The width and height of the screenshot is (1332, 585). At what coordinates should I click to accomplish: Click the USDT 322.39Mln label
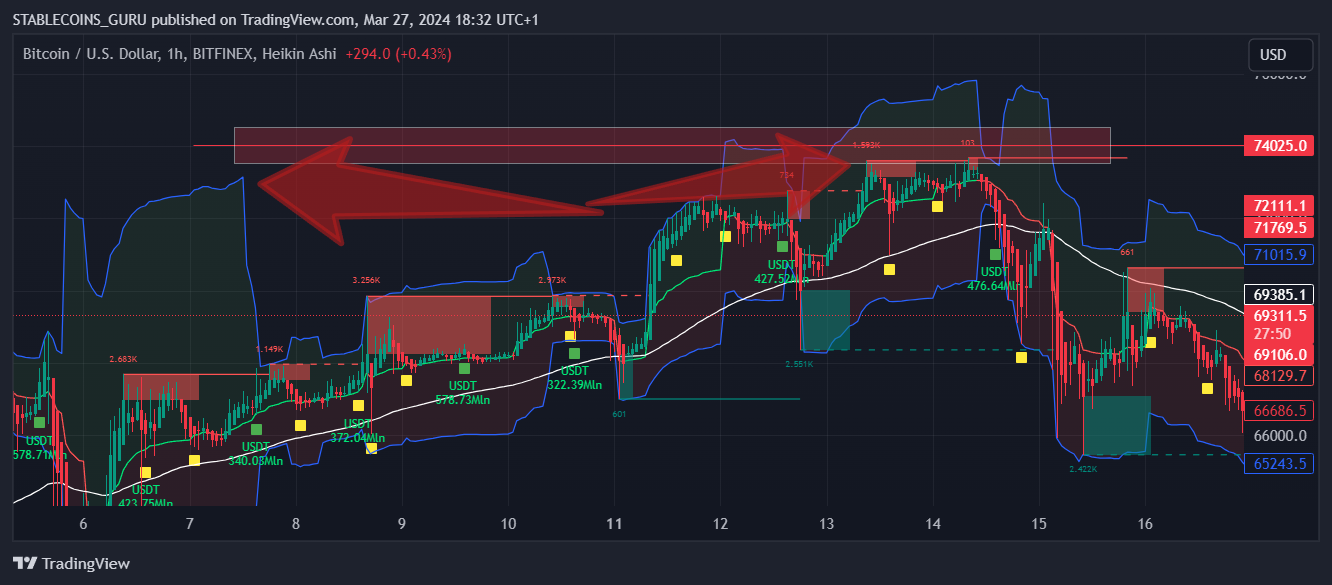pos(575,377)
